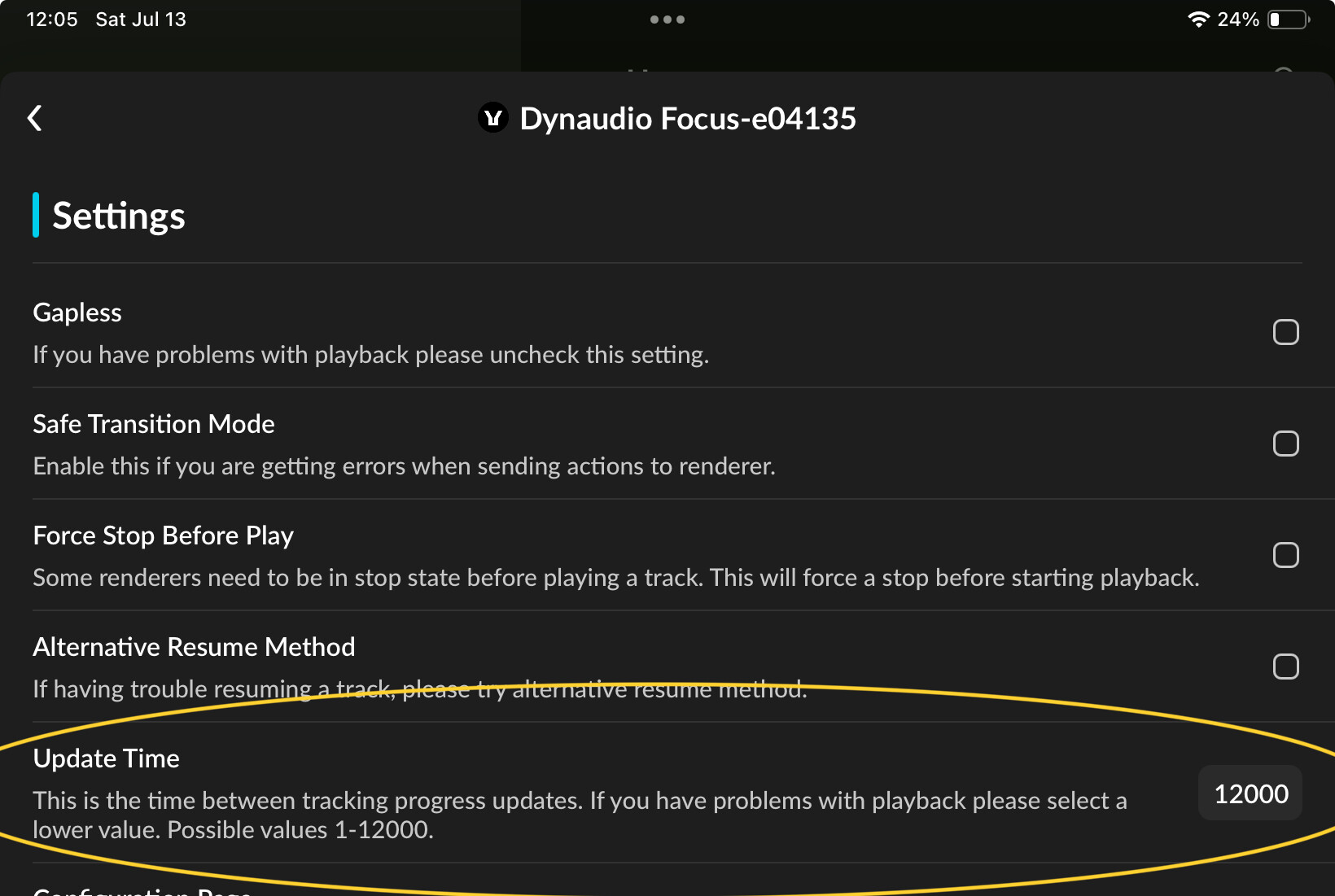This screenshot has width=1335, height=896.
Task: Click the Dynaudio logo icon beside device name
Action: (492, 118)
